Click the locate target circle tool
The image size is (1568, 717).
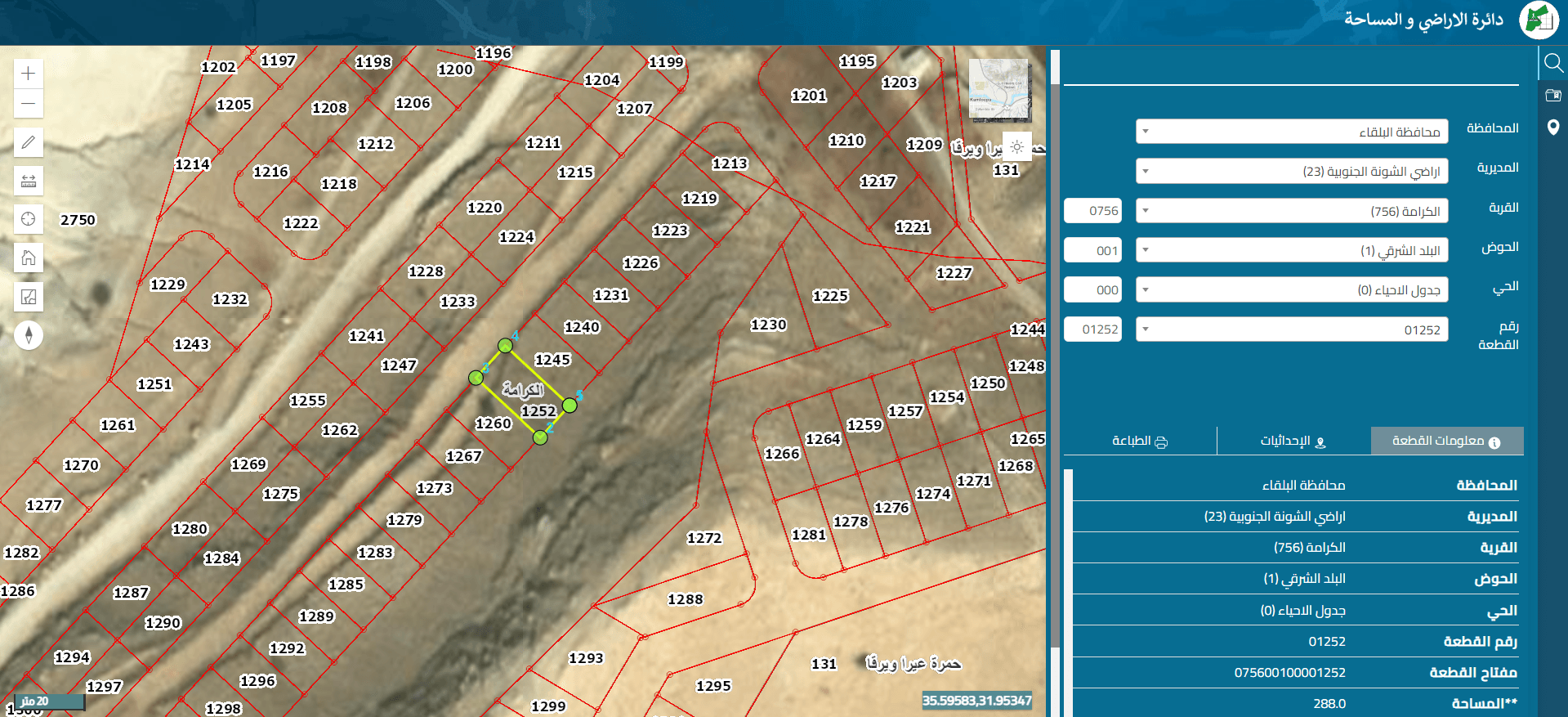(x=29, y=219)
